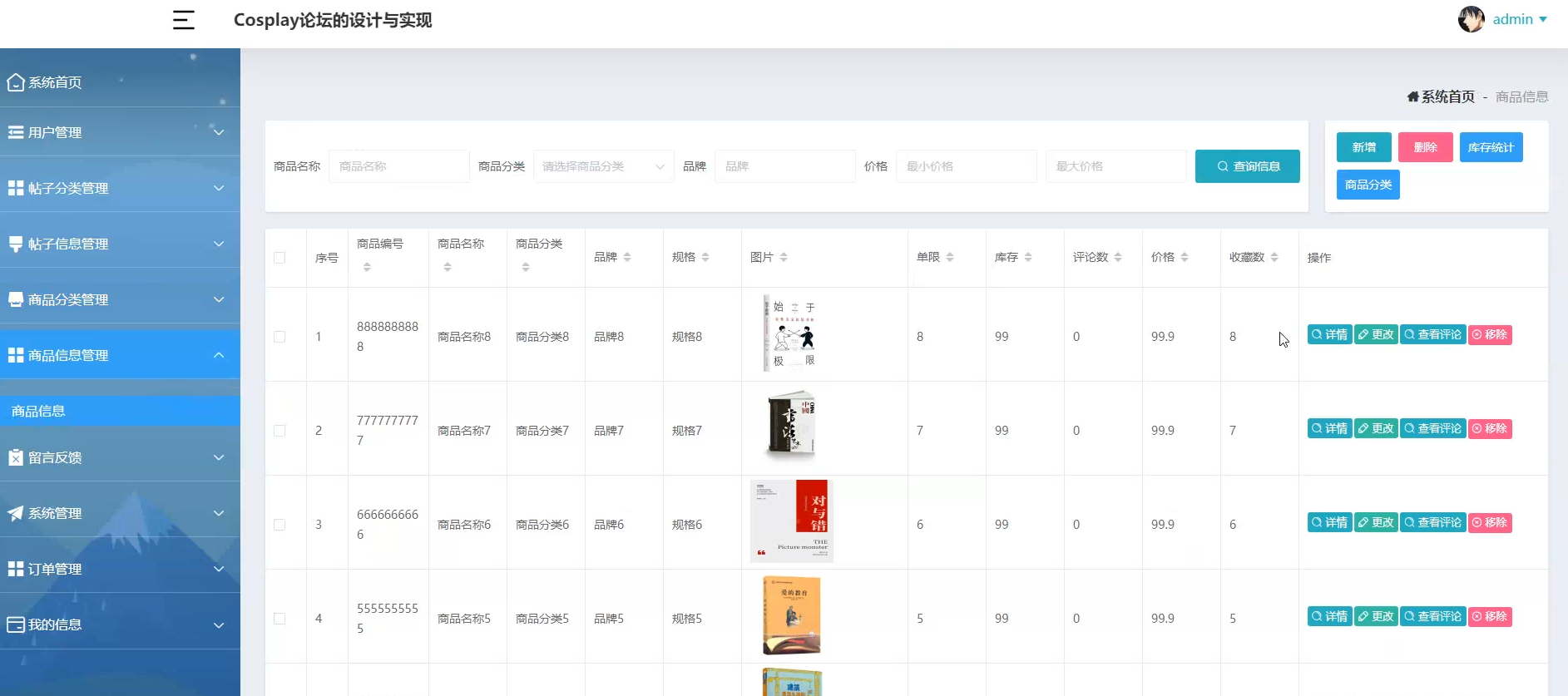
Task: Expand the 商品分类管理 menu chevron
Action: (x=219, y=299)
